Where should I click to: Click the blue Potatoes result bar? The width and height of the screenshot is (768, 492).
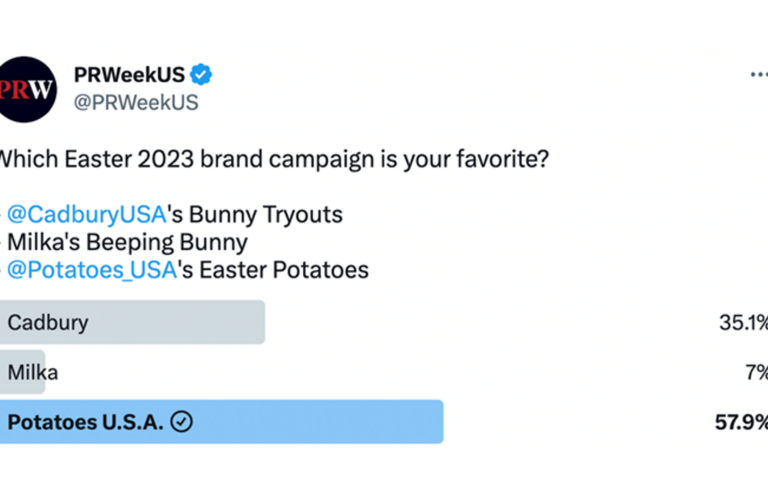pyautogui.click(x=221, y=422)
